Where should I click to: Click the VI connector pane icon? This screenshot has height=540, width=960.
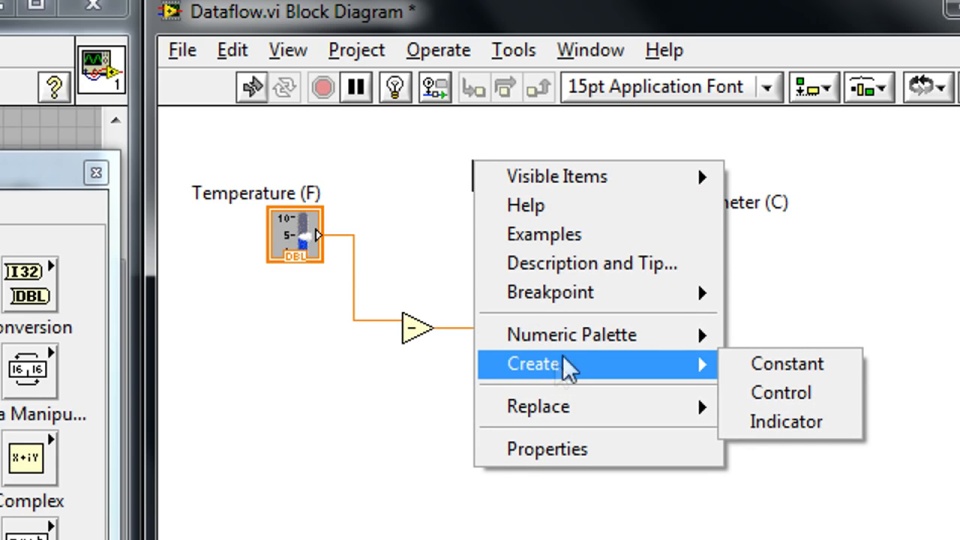(x=102, y=70)
